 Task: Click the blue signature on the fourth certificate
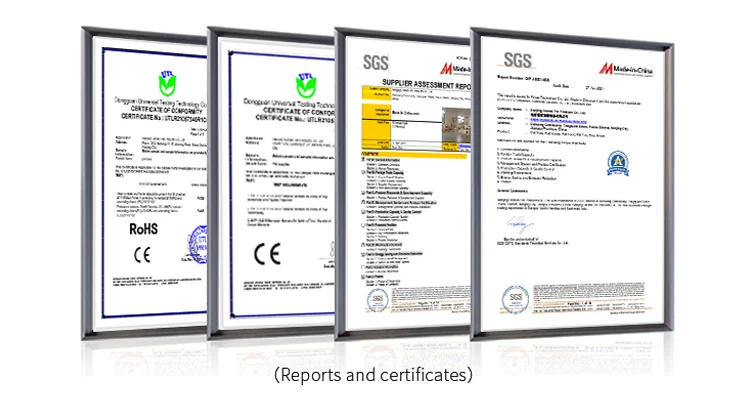point(520,224)
